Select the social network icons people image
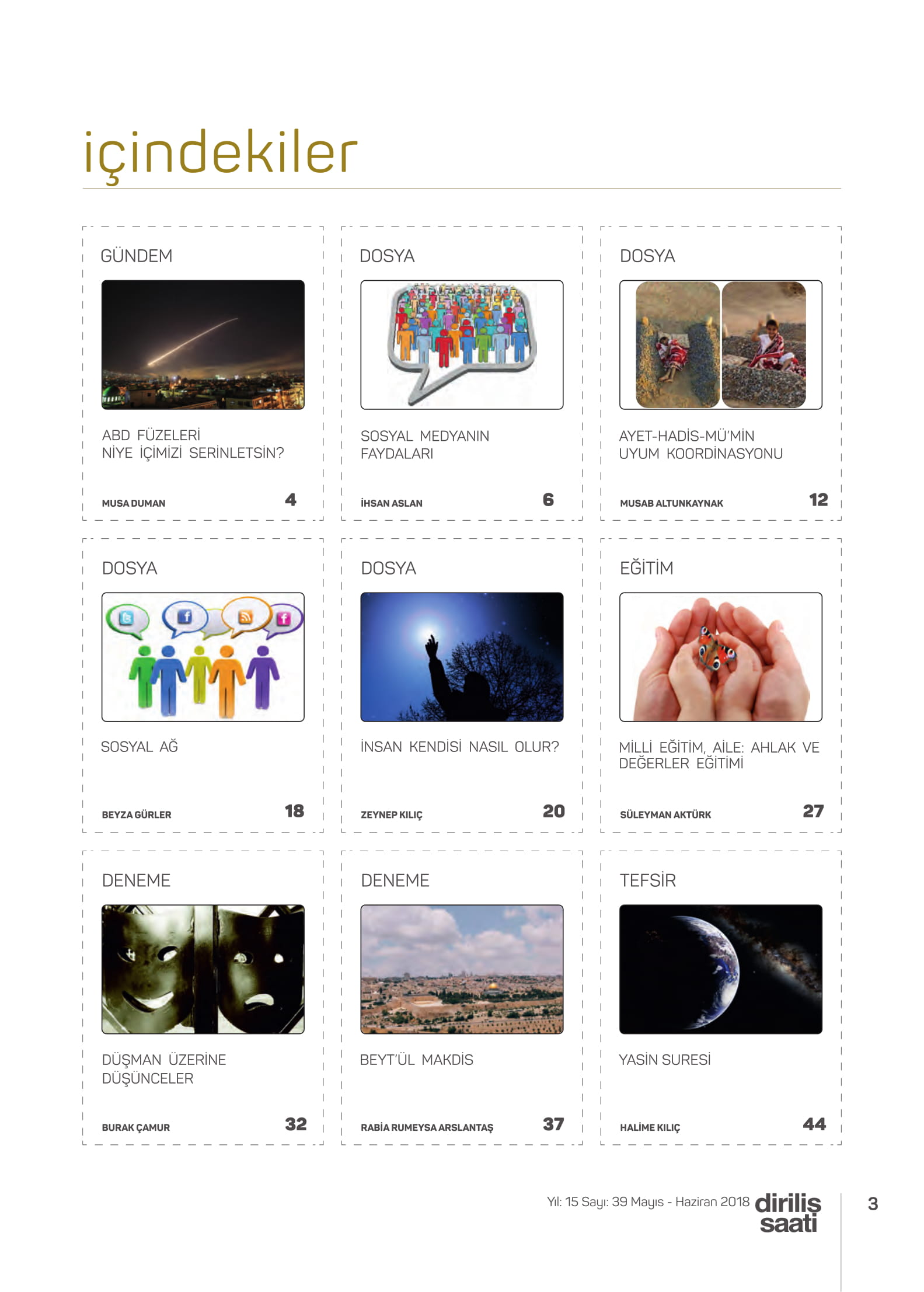 (x=203, y=657)
